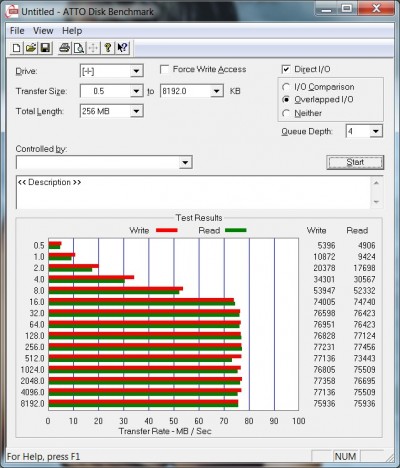The image size is (400, 468).
Task: Click the About question mark icon
Action: point(108,48)
